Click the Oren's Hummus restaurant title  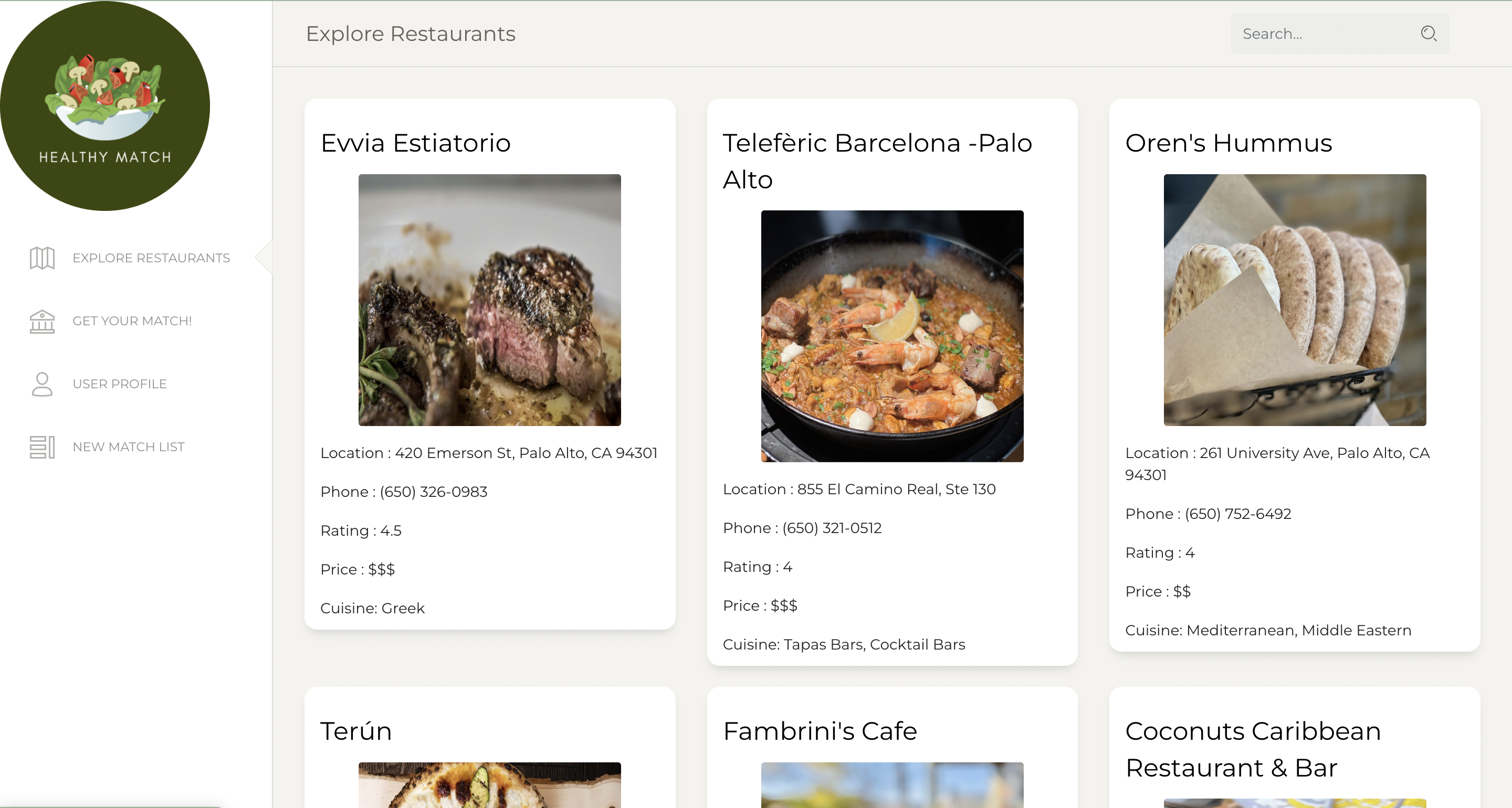tap(1228, 143)
